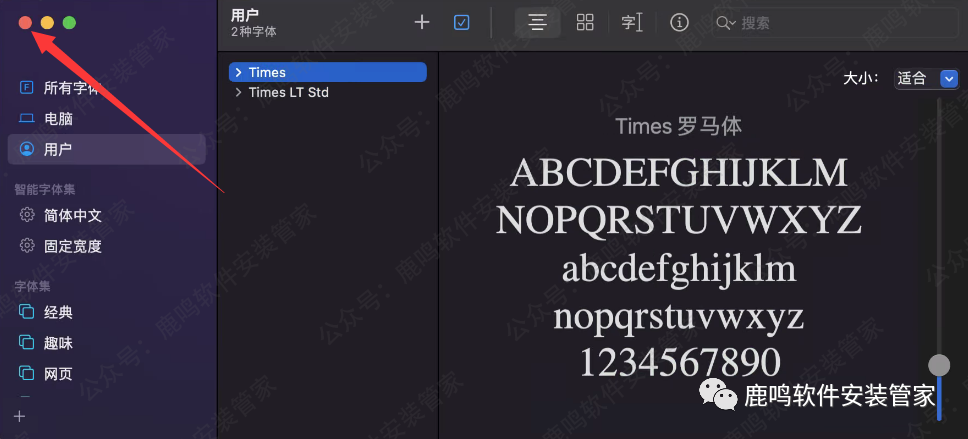Click collection icon beside 经典
Screen dimensions: 968x439
(x=27, y=312)
